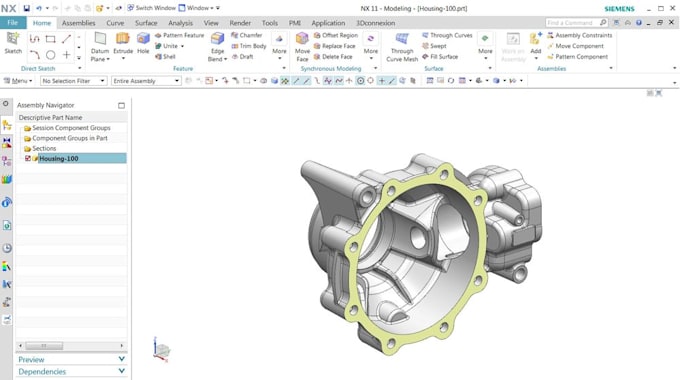Maximize the Assembly Navigator panel

pos(121,105)
